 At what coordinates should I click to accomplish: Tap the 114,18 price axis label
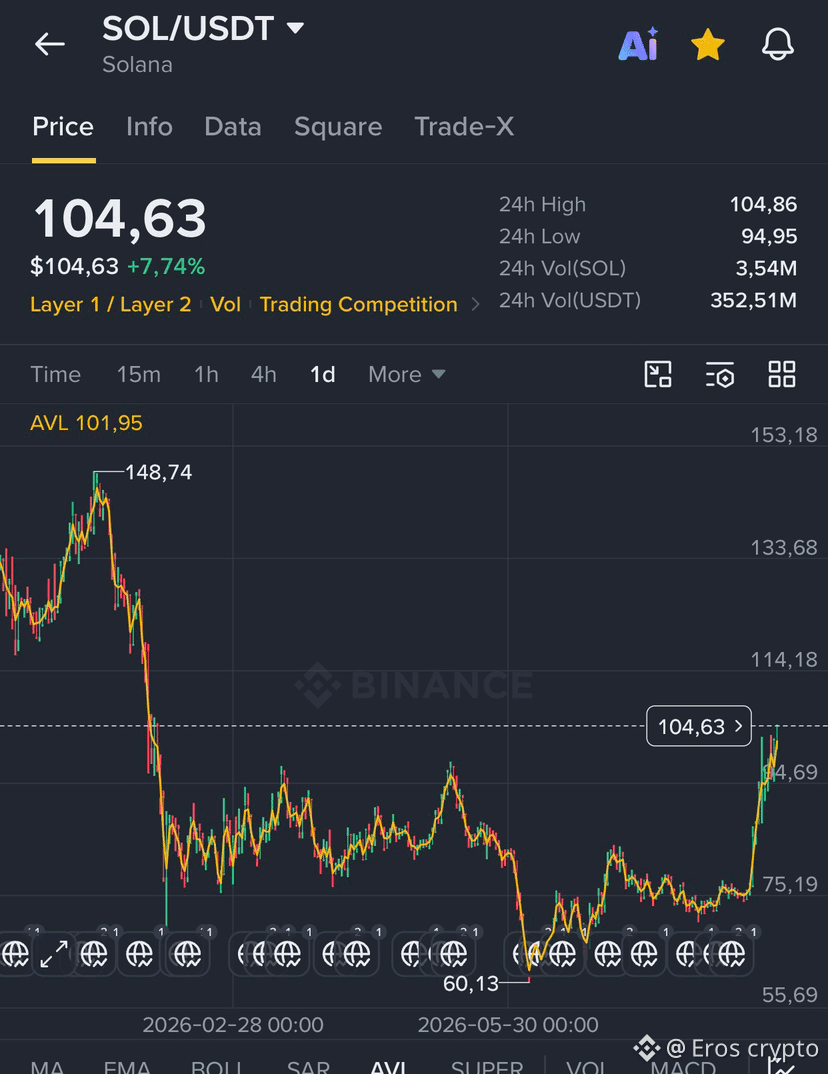coord(784,660)
